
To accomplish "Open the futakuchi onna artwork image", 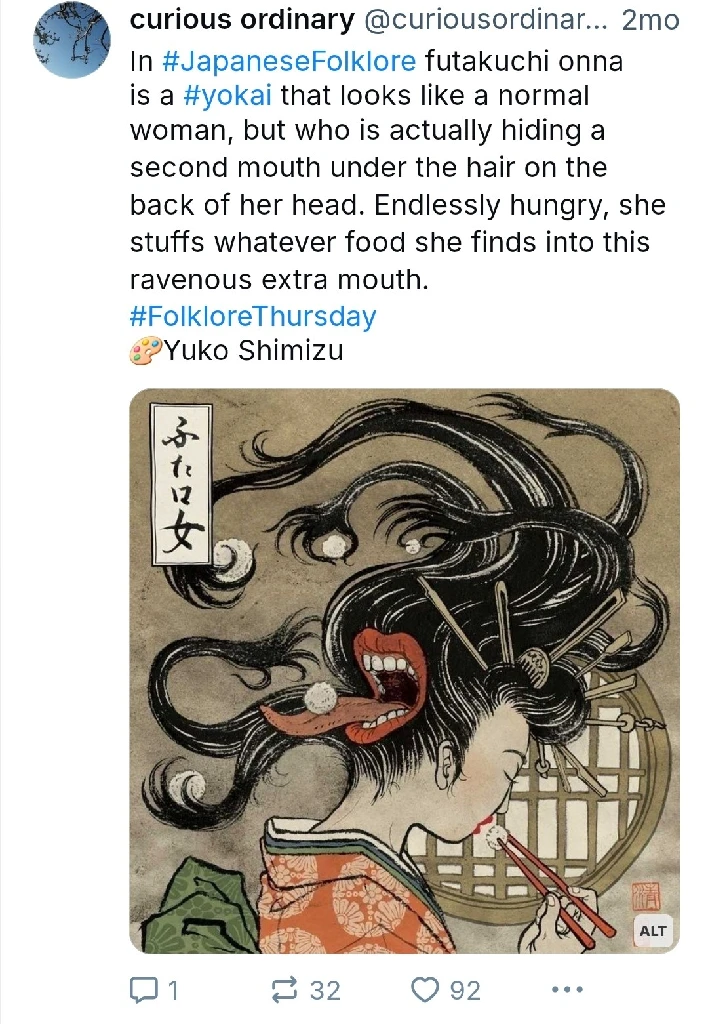I will [x=405, y=671].
